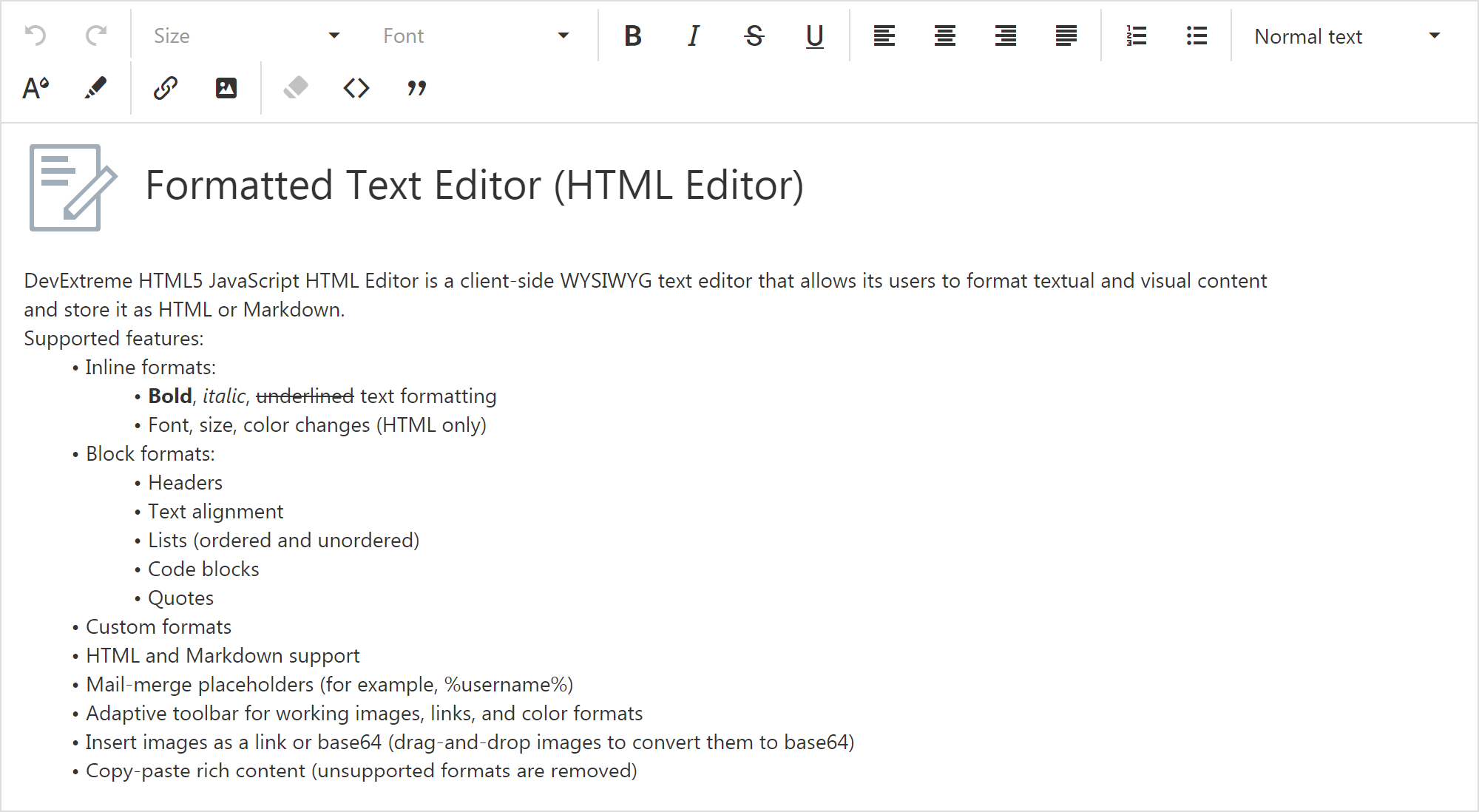Click 'Lists (ordered and unordered)' item
This screenshot has width=1479, height=812.
[x=284, y=541]
